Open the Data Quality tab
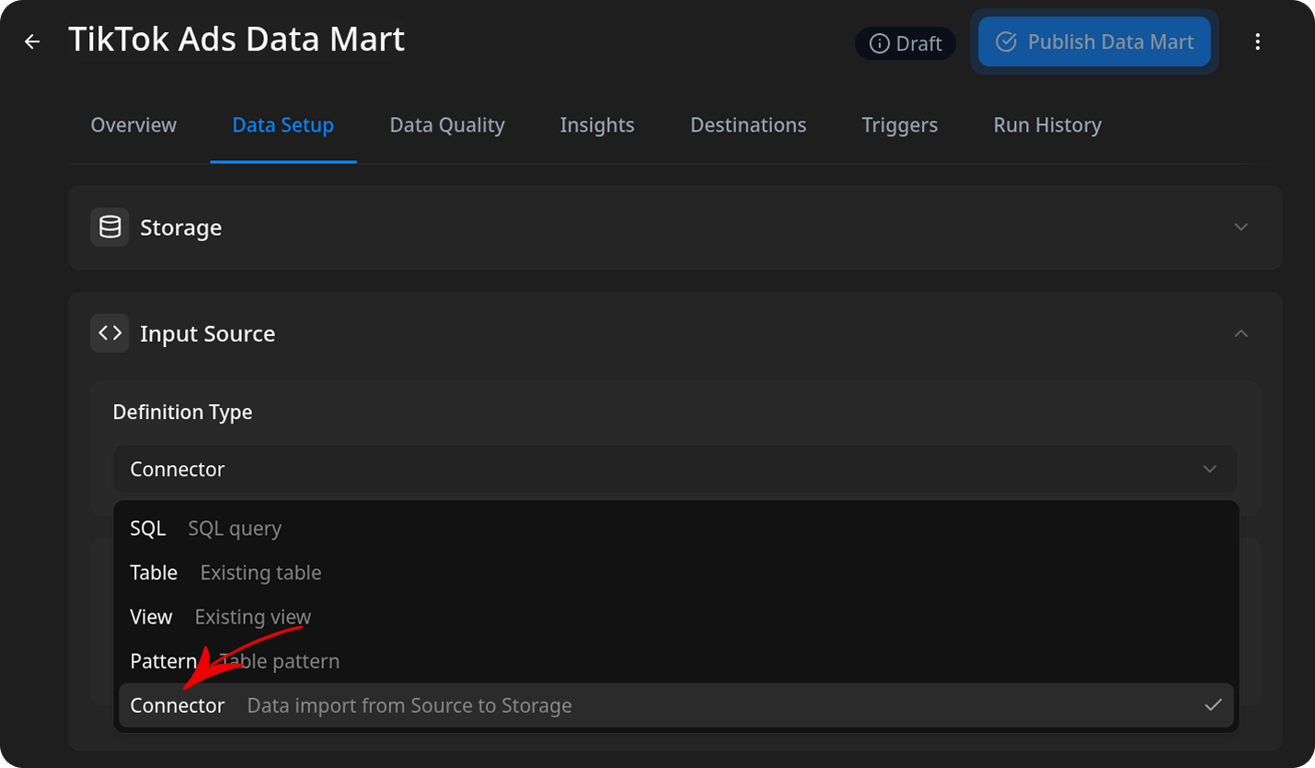The height and width of the screenshot is (768, 1315). coord(447,125)
